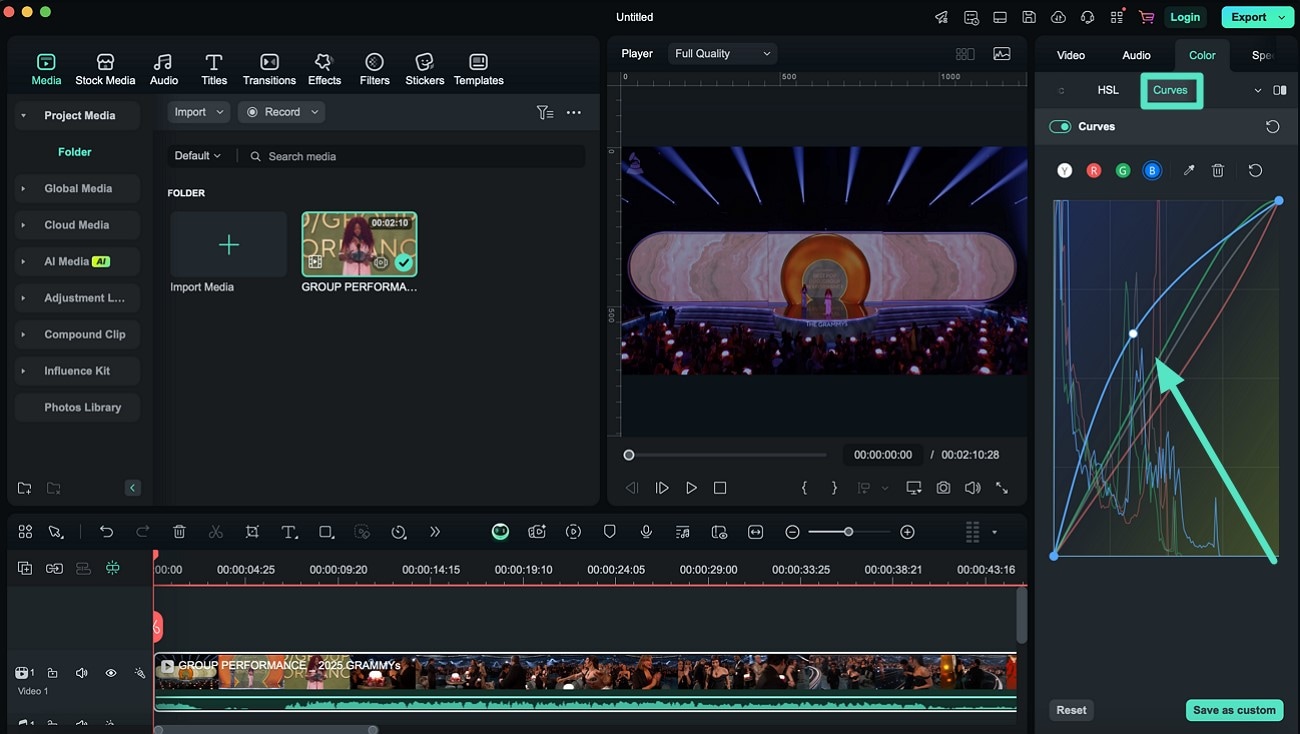Image resolution: width=1300 pixels, height=734 pixels.
Task: Collapse the Project Media tree
Action: click(x=24, y=116)
